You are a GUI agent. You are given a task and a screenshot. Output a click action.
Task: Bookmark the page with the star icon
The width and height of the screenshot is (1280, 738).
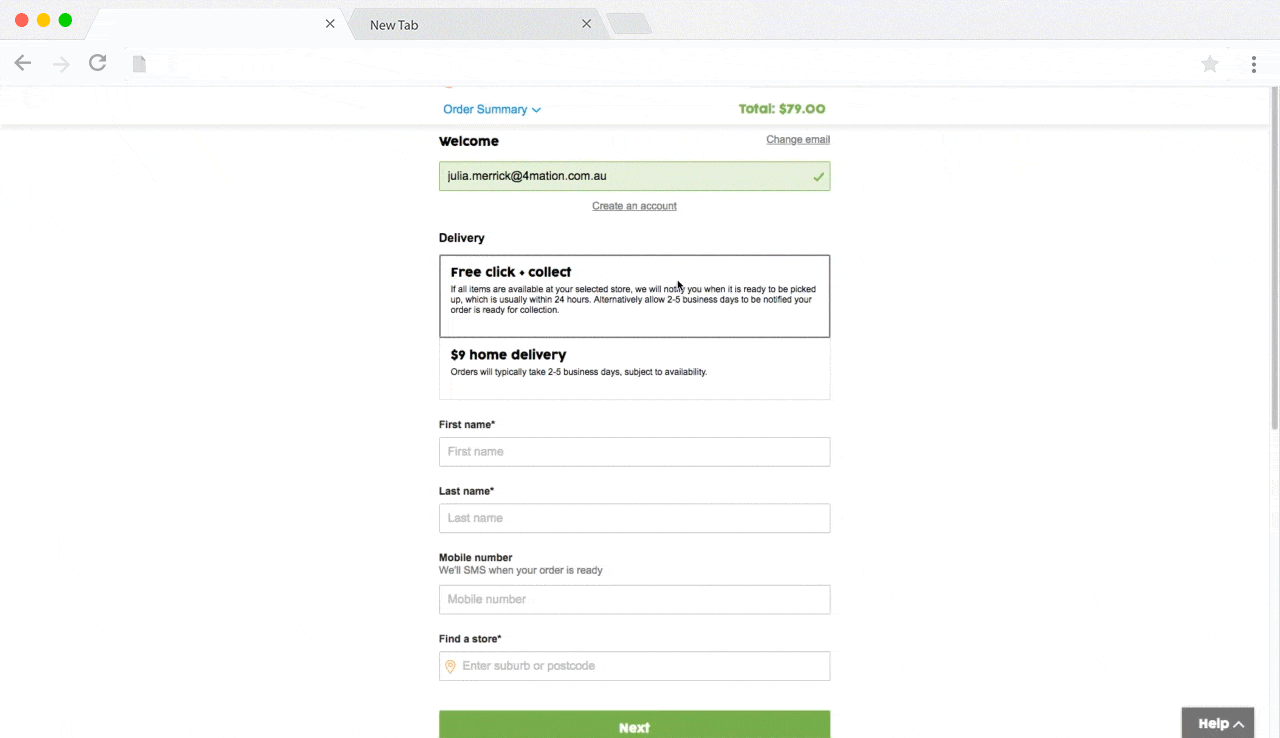point(1210,64)
